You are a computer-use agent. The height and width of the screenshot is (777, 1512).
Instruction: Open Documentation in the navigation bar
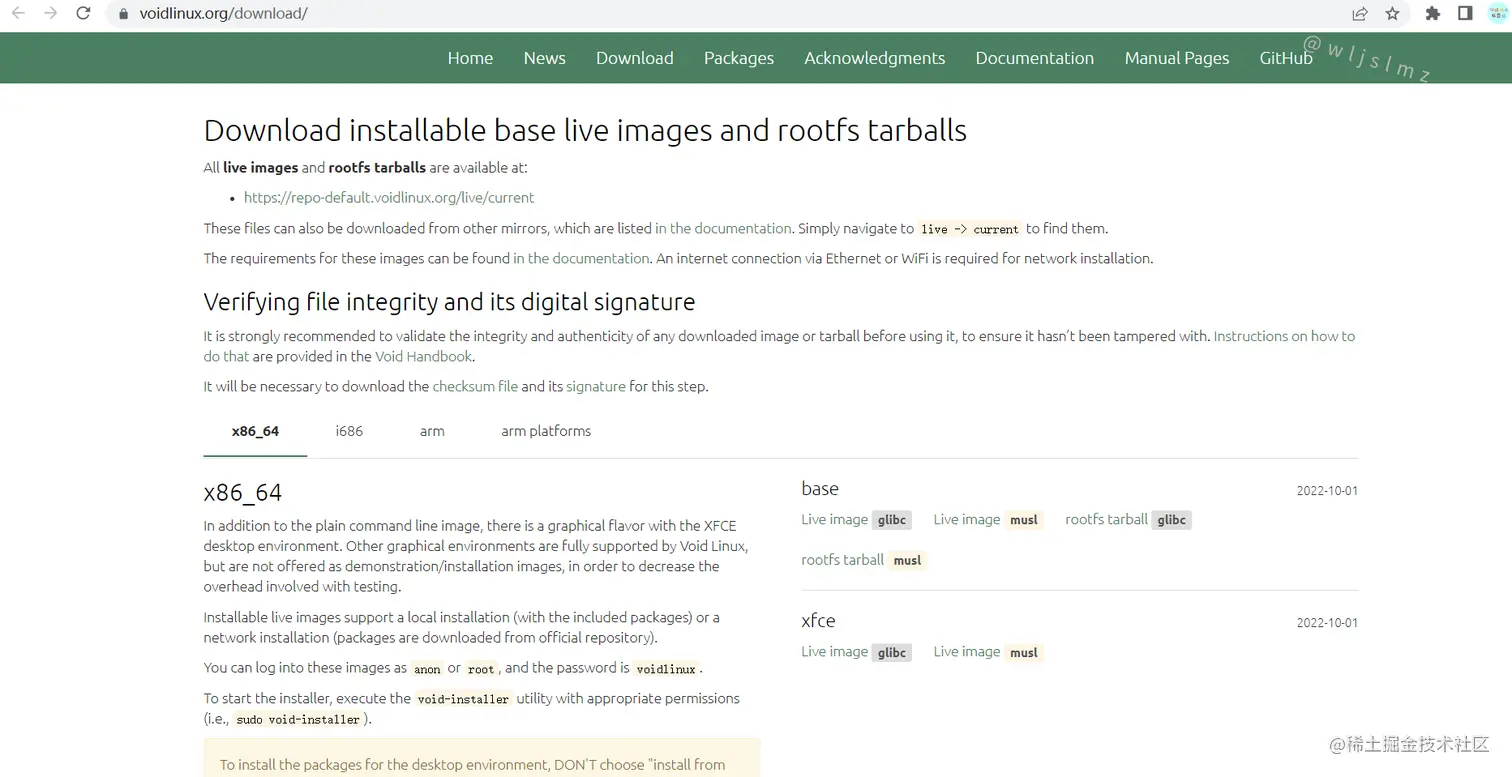tap(1035, 58)
